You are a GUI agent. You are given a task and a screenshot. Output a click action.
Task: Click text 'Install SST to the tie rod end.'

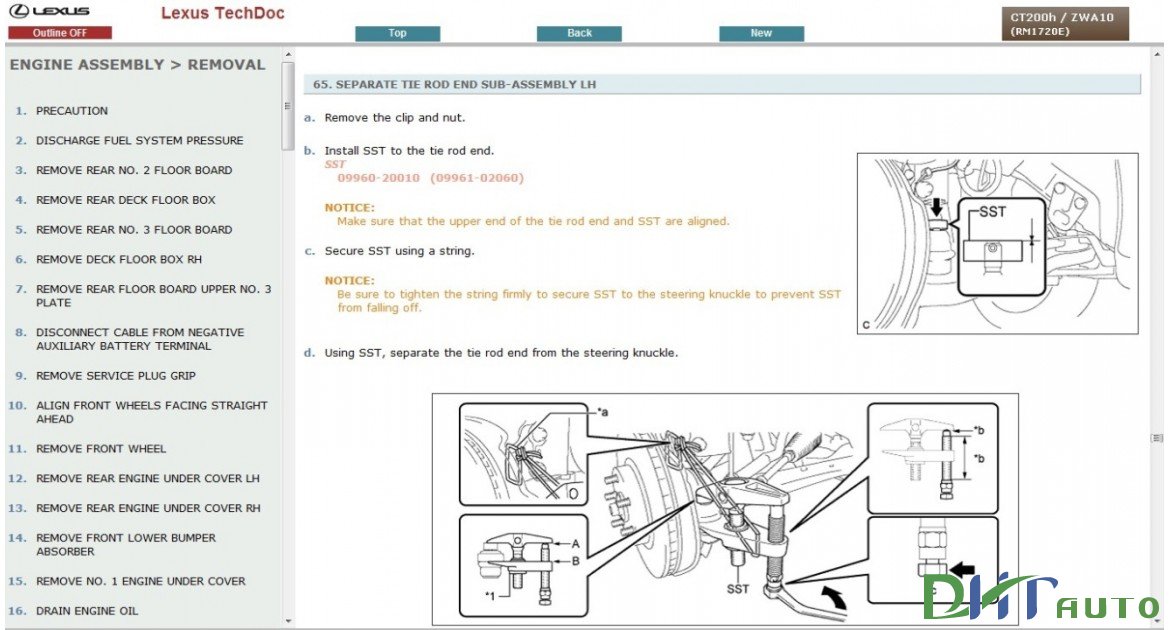(409, 151)
